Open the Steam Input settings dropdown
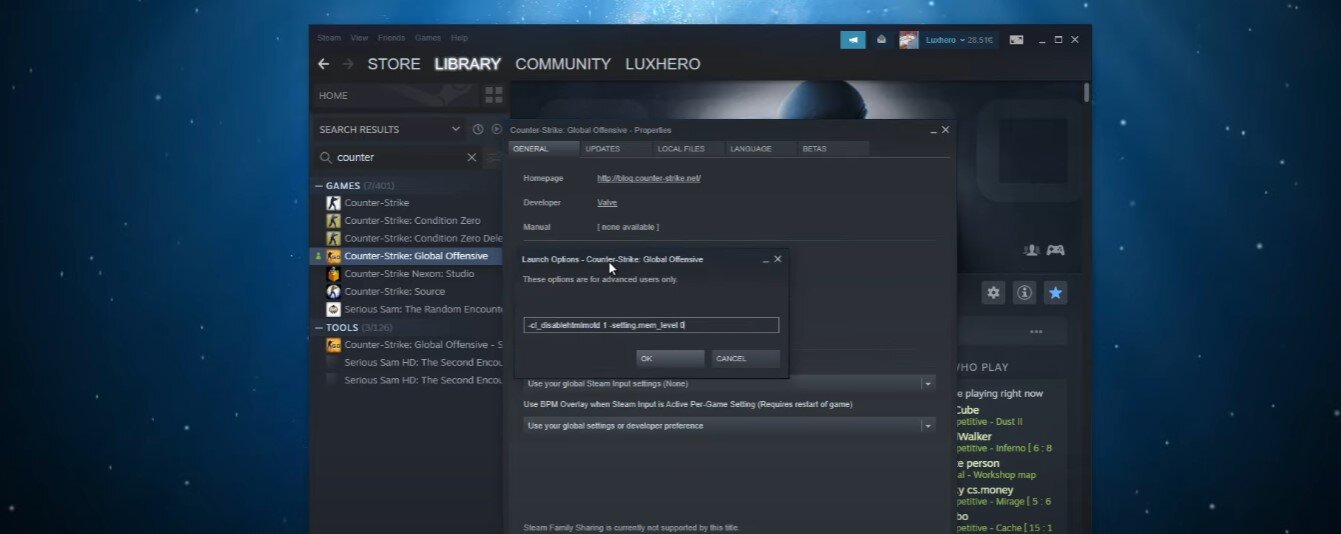Image resolution: width=1341 pixels, height=534 pixels. [729, 384]
